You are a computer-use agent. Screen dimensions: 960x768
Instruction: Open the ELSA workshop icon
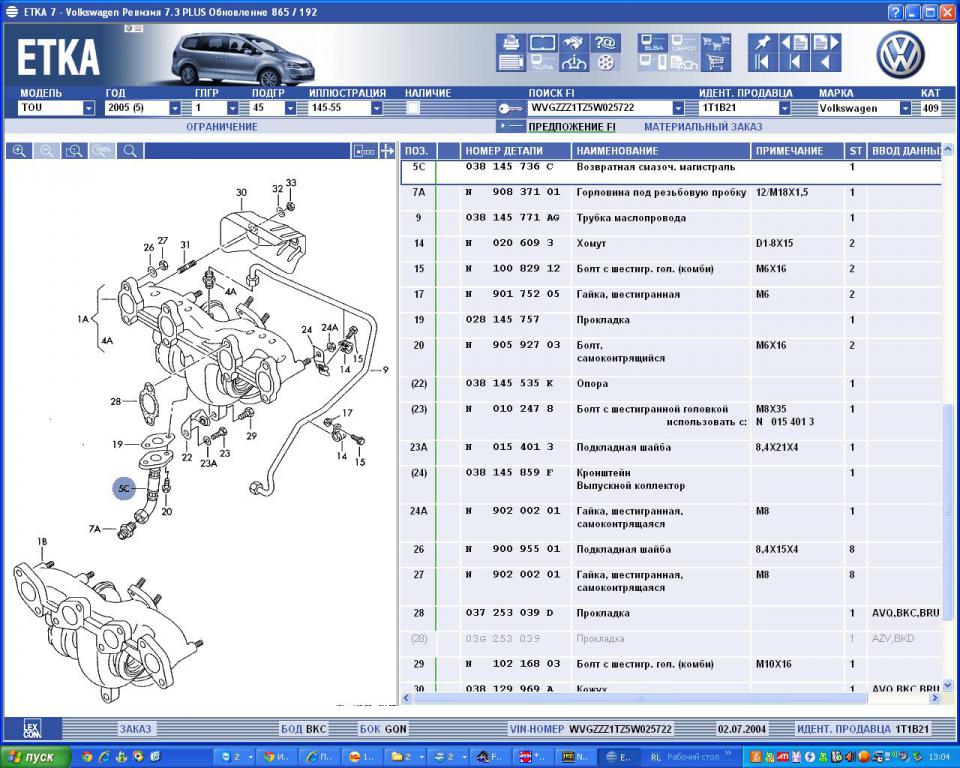[x=652, y=42]
